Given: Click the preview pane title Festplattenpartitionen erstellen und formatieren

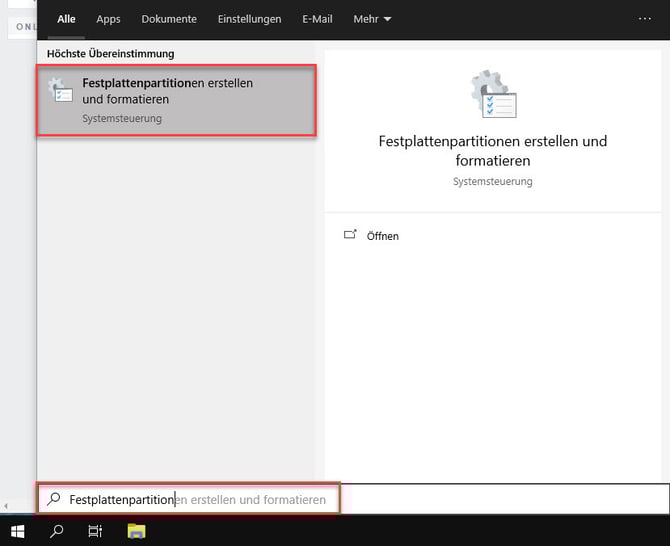Looking at the screenshot, I should (493, 151).
